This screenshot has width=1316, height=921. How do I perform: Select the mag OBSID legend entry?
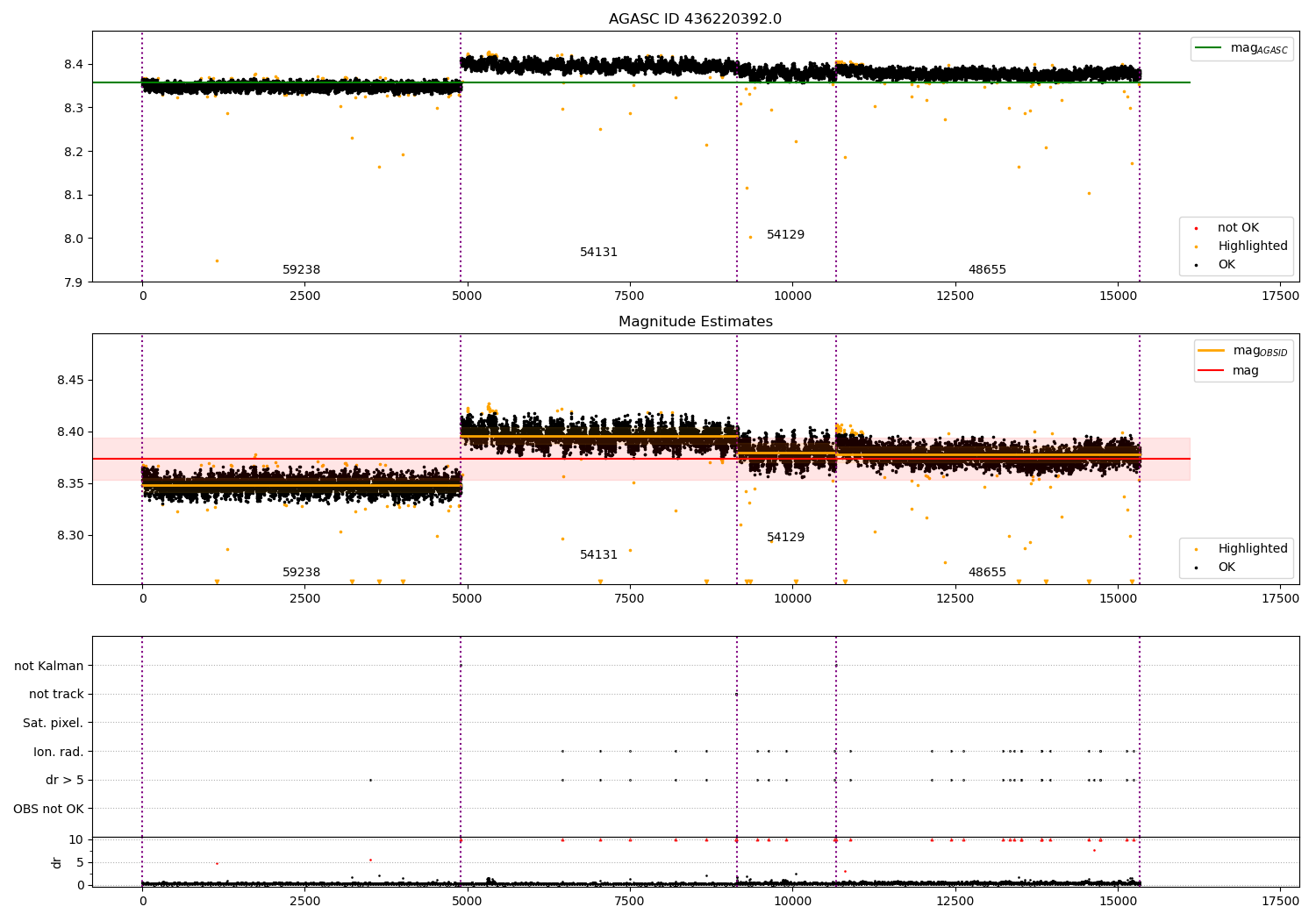(1244, 351)
